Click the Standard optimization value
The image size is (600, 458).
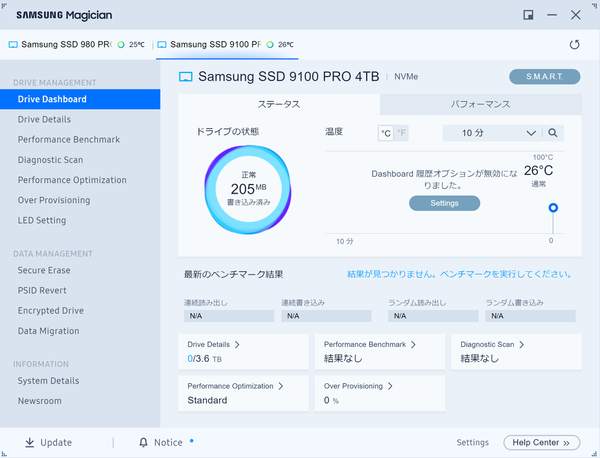point(207,400)
